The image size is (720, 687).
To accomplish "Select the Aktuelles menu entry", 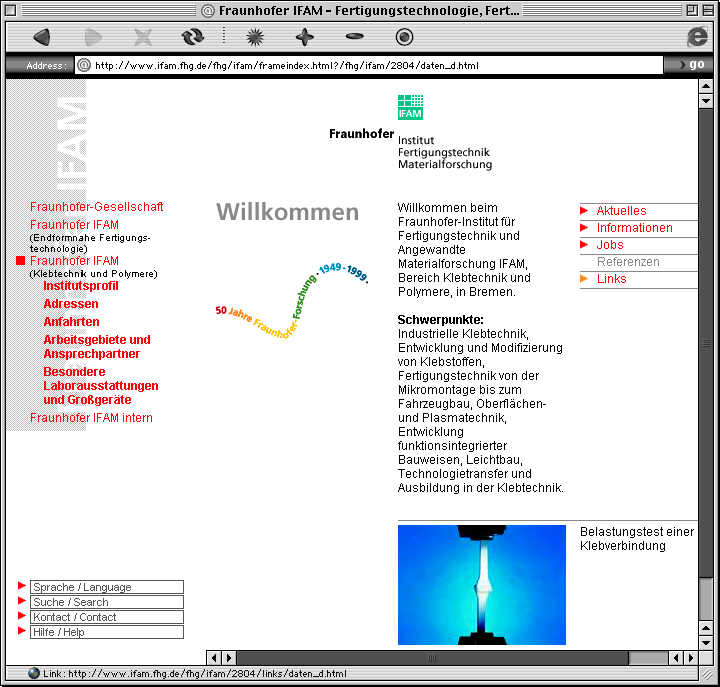I will pos(621,210).
